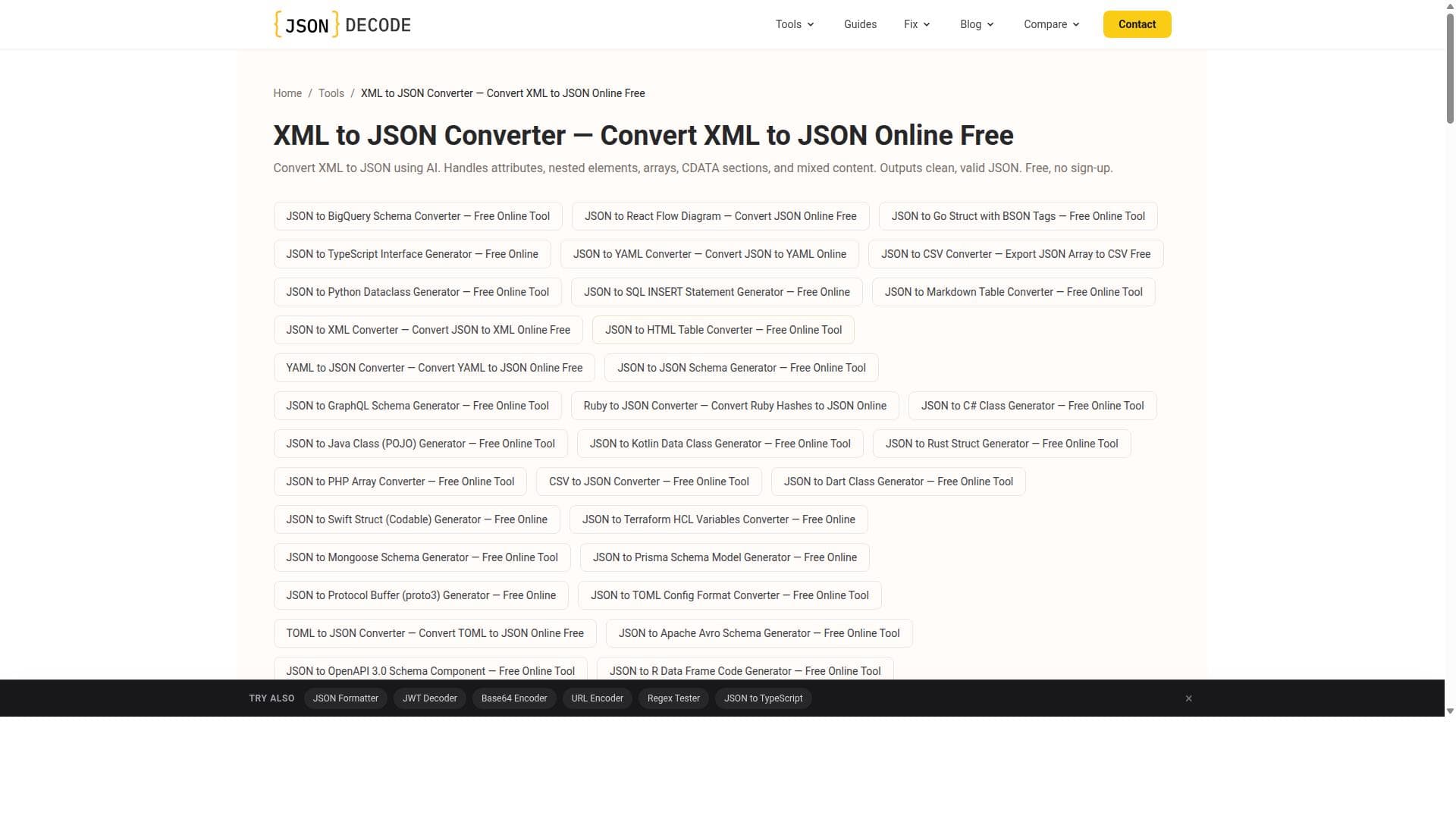Select Ruby to JSON Converter
The height and width of the screenshot is (819, 1456).
(x=735, y=406)
